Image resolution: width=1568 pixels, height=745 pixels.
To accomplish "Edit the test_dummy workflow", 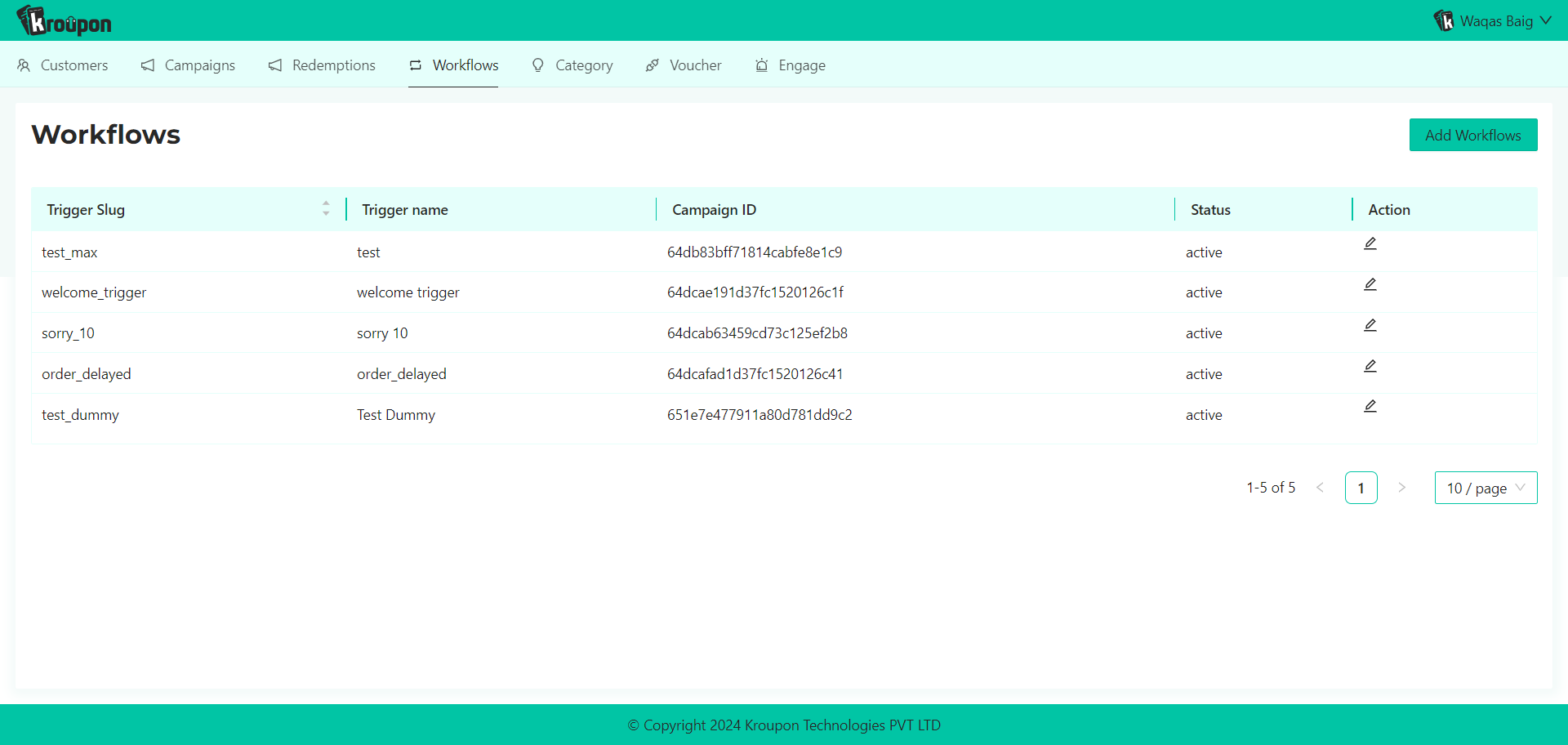I will [1370, 406].
